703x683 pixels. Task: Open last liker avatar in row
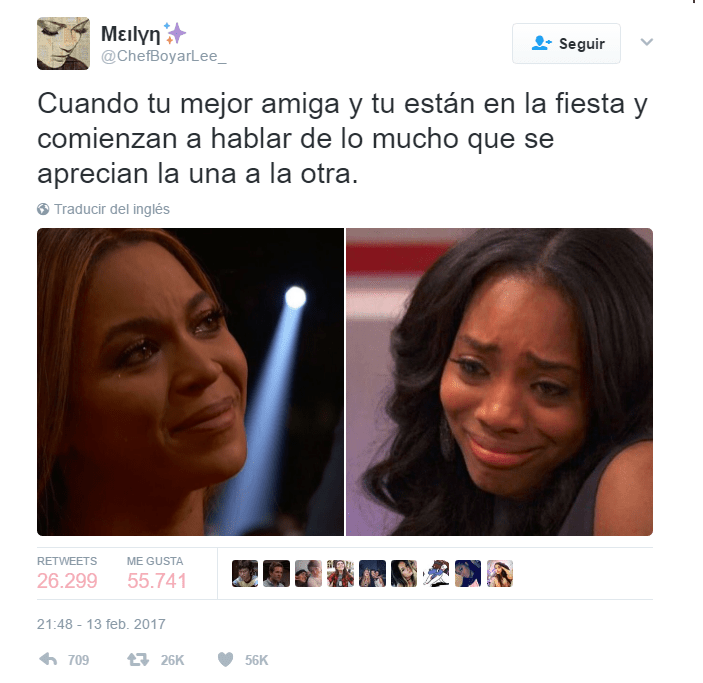click(500, 574)
